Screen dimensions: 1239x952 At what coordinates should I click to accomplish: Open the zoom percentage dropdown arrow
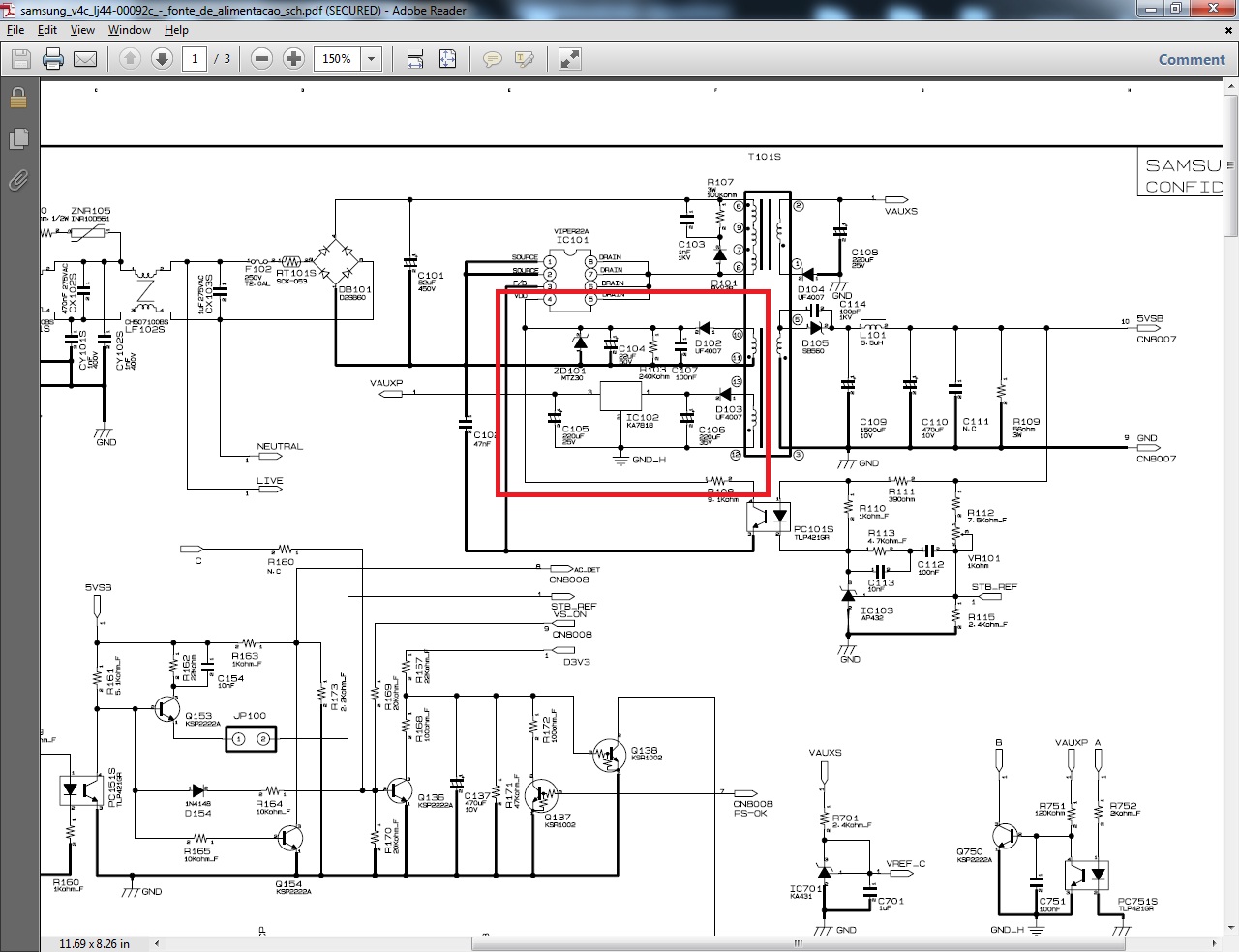coord(371,59)
